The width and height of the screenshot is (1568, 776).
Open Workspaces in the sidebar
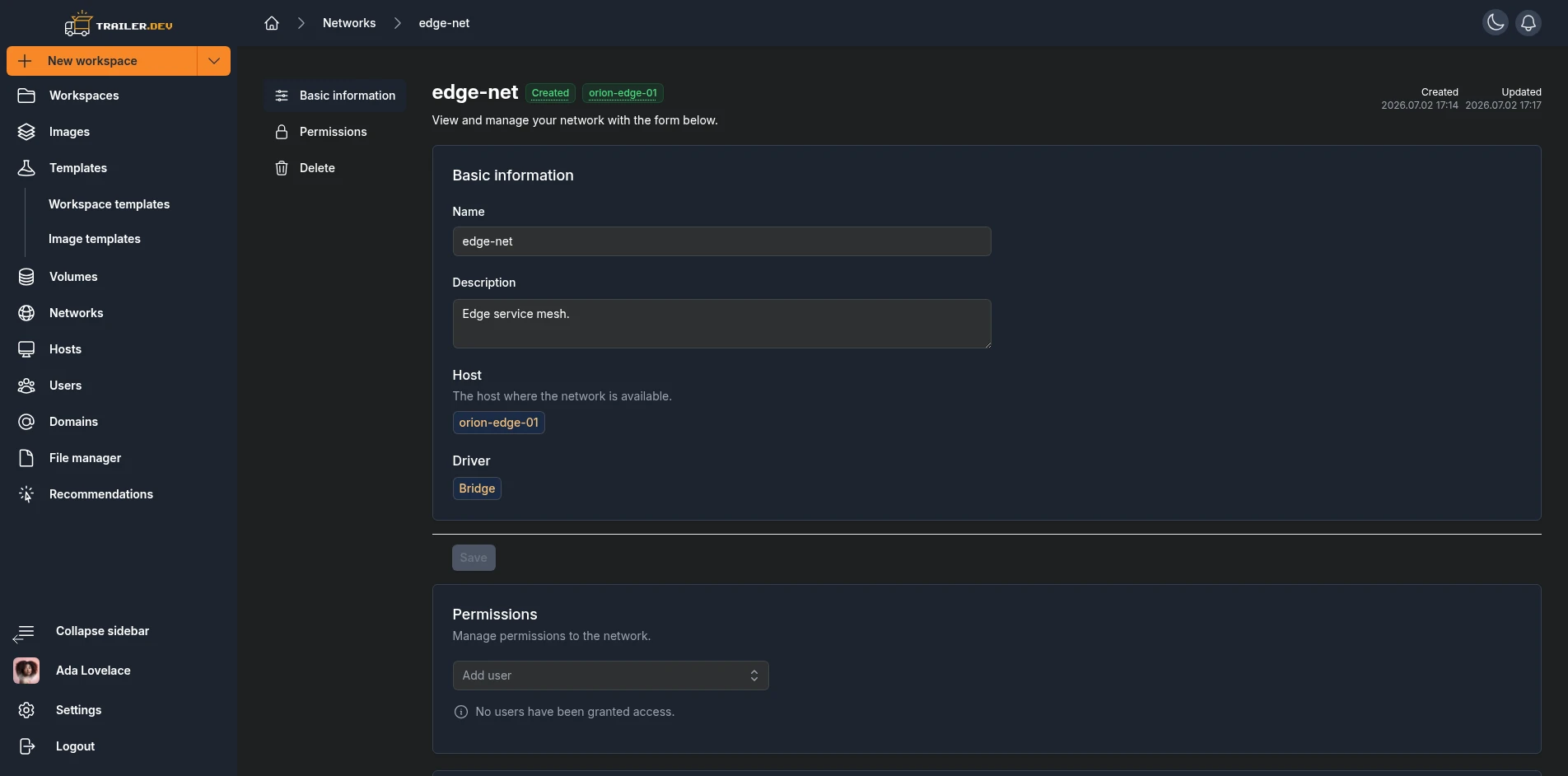click(119, 96)
